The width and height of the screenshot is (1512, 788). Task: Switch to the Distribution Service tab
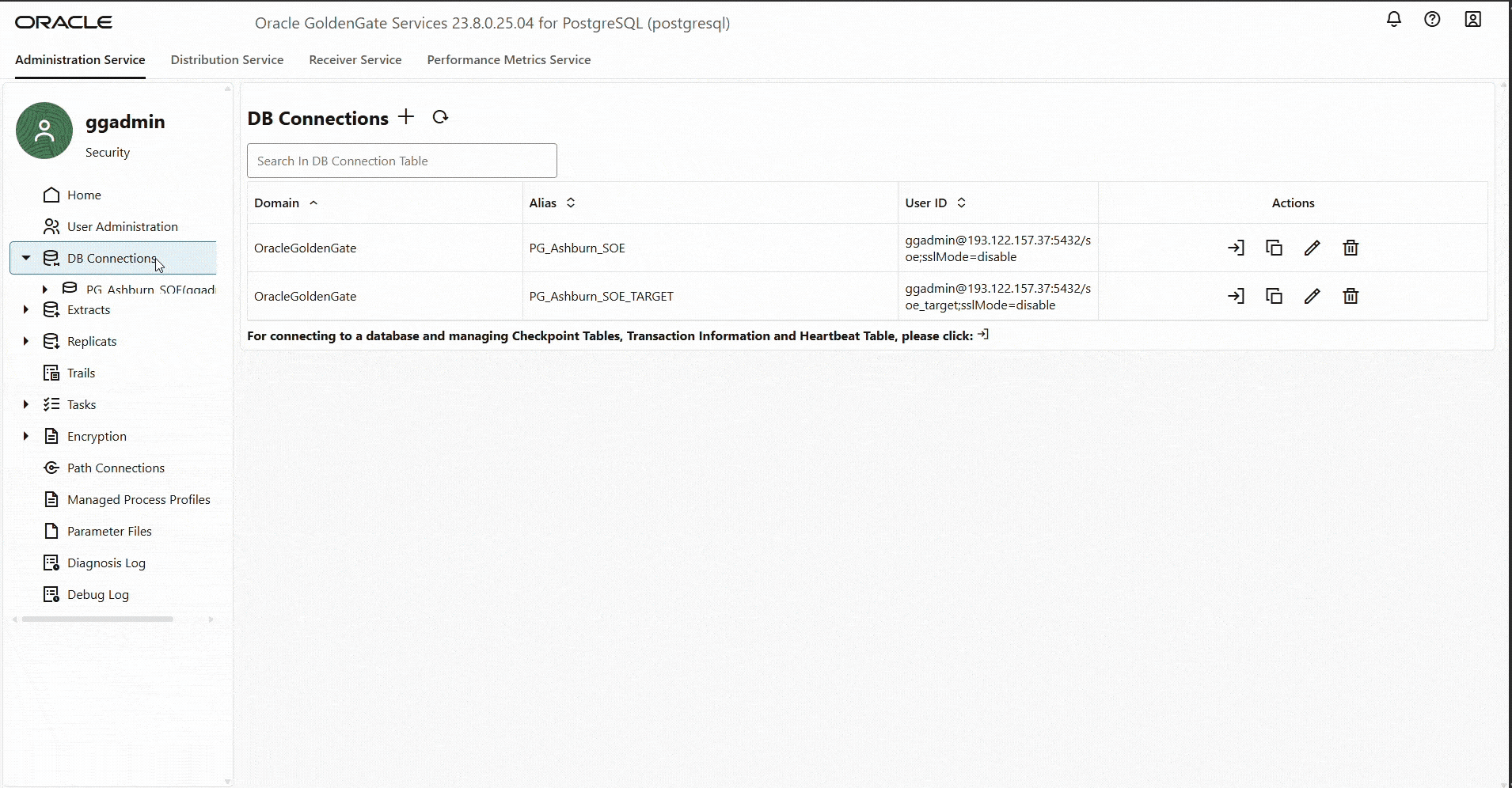(227, 59)
